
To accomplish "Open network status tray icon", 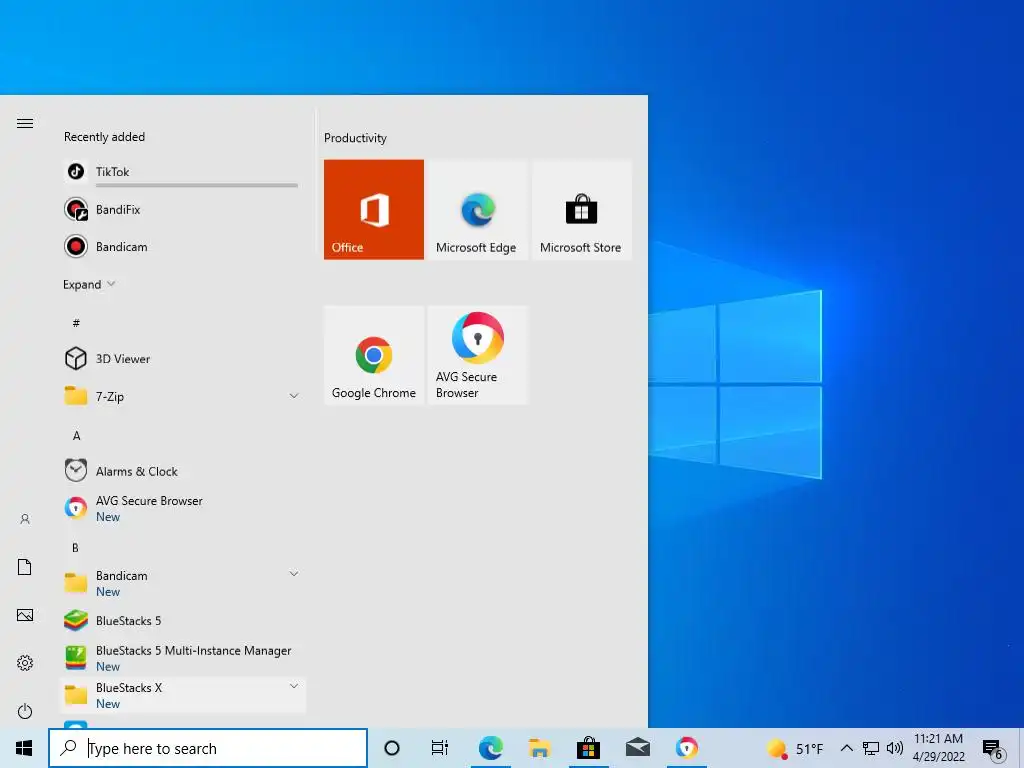I will pos(871,748).
